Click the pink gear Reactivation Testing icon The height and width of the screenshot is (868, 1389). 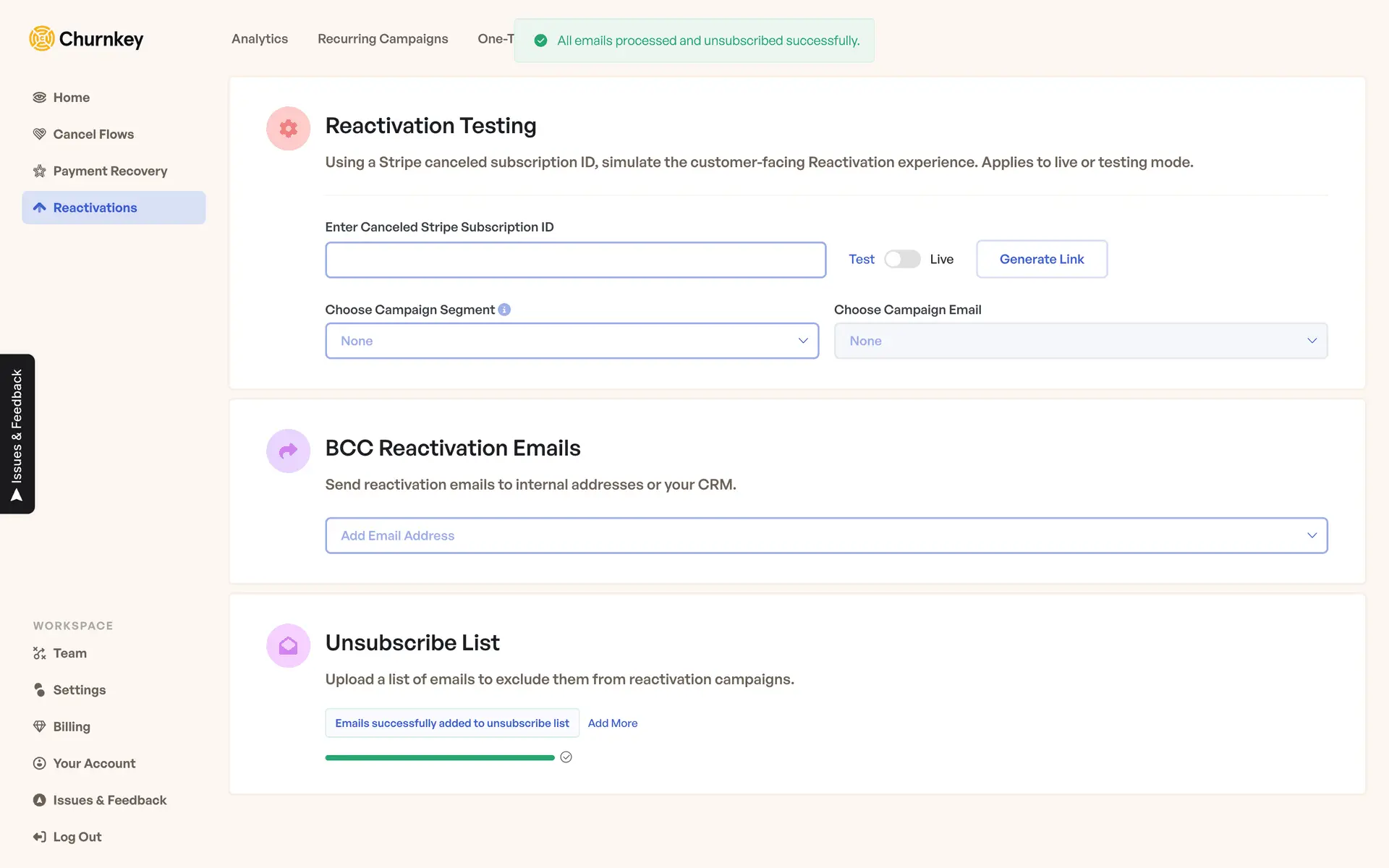(288, 129)
